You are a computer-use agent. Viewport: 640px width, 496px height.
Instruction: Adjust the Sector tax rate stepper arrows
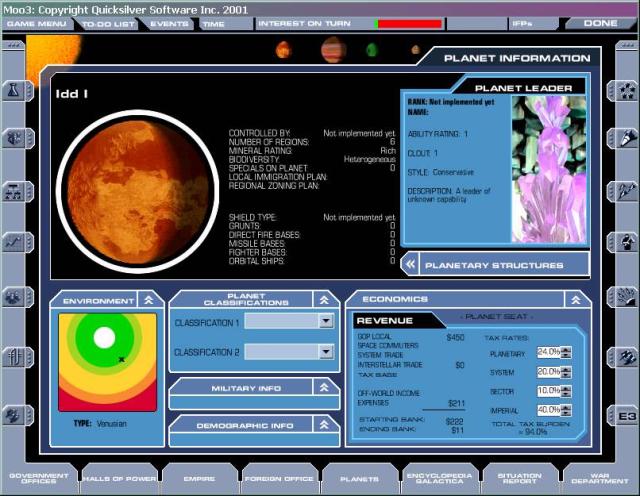[x=566, y=391]
